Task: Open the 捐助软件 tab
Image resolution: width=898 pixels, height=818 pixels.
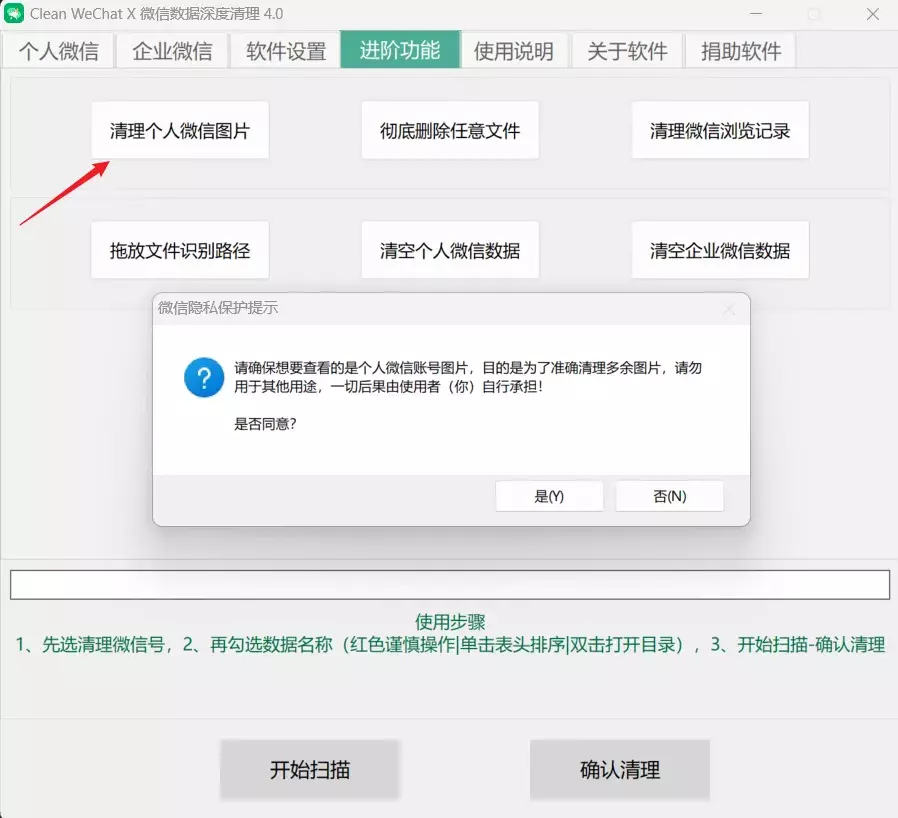Action: click(741, 51)
